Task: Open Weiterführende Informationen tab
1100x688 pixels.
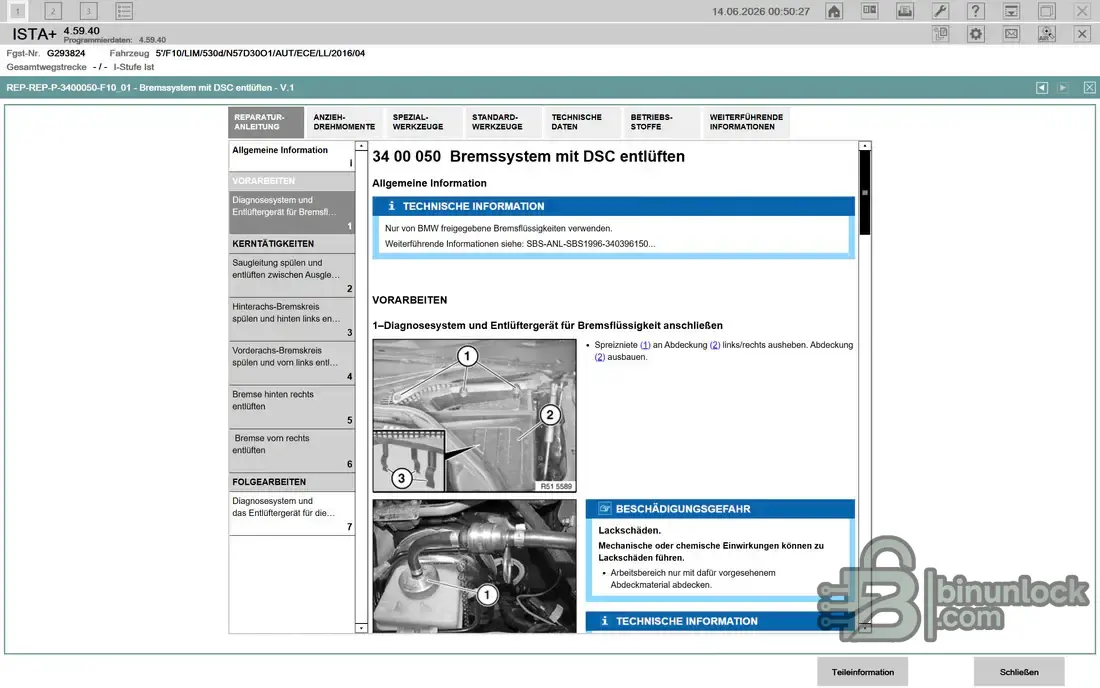Action: [746, 122]
